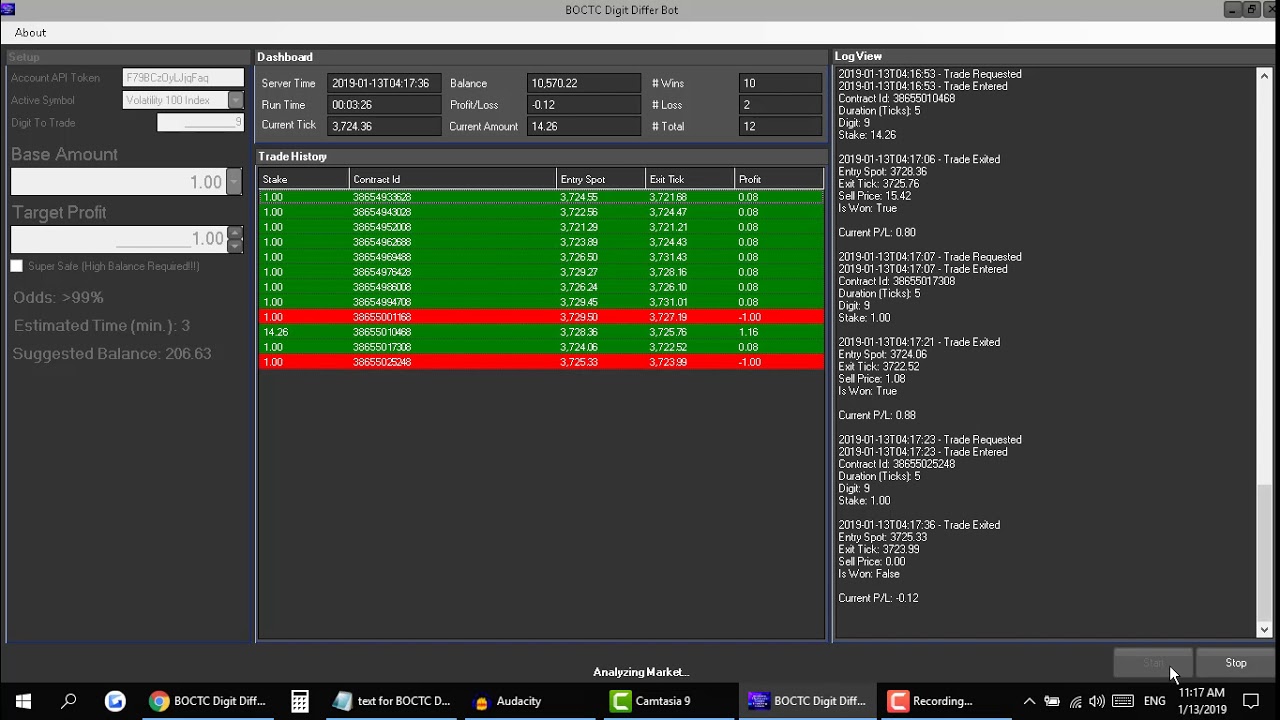
Task: Click the Base Amount value field
Action: [x=119, y=182]
